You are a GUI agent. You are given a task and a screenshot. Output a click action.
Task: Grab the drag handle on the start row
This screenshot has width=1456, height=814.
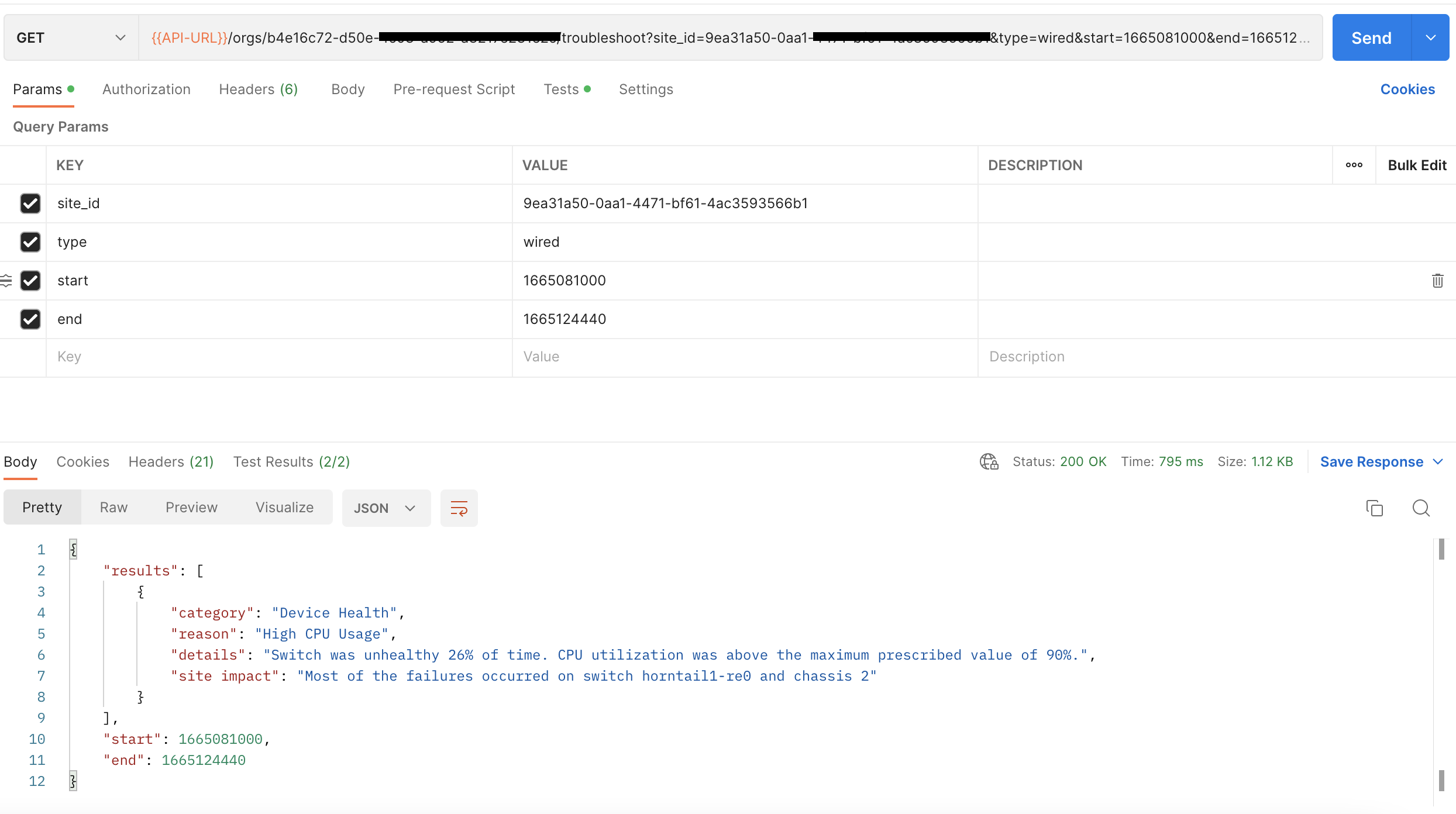[6, 281]
